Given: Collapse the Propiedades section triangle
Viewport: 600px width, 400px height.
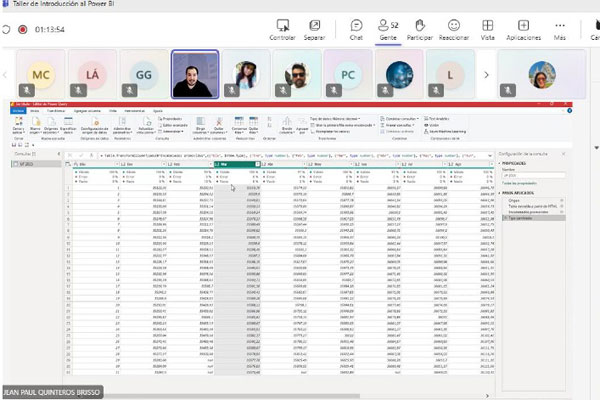Looking at the screenshot, I should tap(498, 164).
